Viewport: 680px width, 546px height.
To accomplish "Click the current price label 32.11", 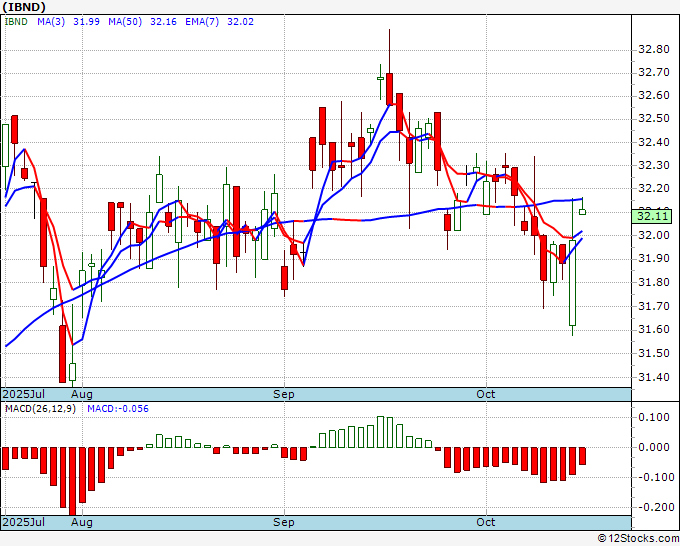I will coord(653,216).
